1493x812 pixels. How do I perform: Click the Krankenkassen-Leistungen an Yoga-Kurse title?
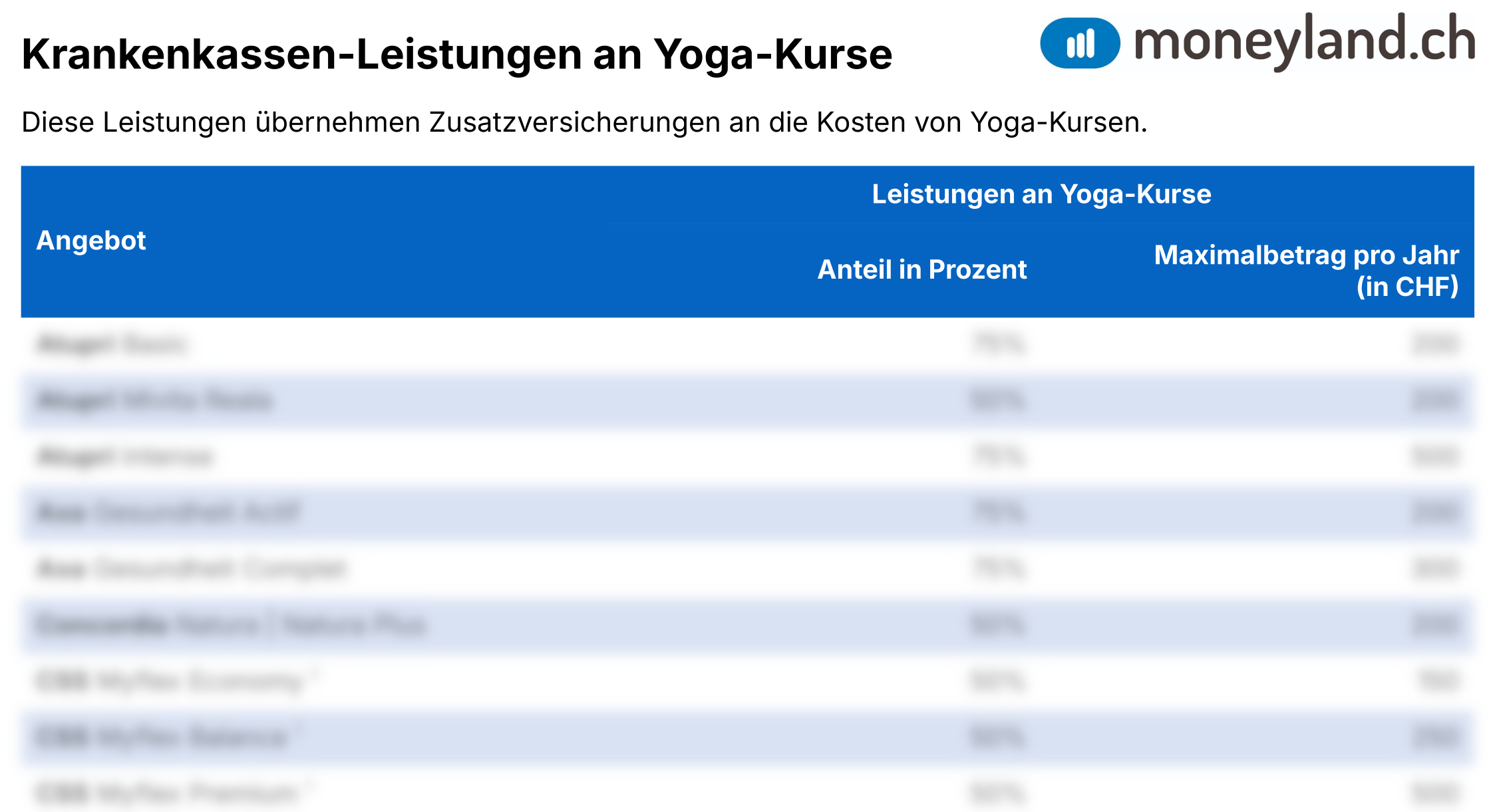coord(456,54)
